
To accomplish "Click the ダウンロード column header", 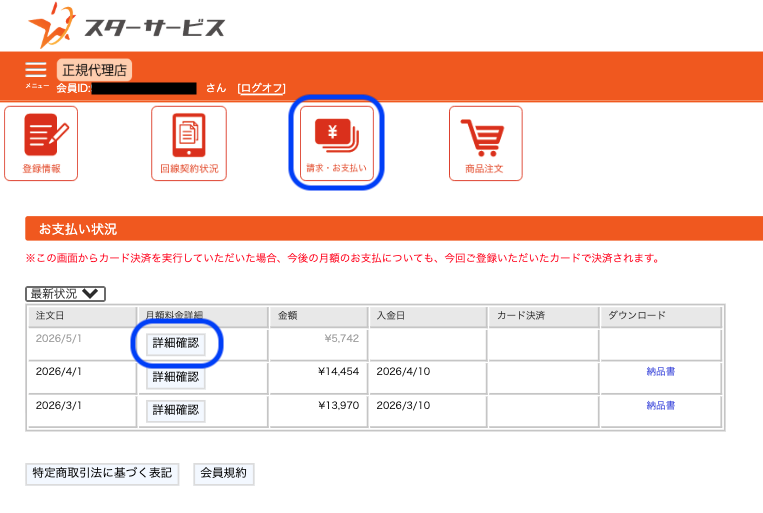I will (x=661, y=316).
